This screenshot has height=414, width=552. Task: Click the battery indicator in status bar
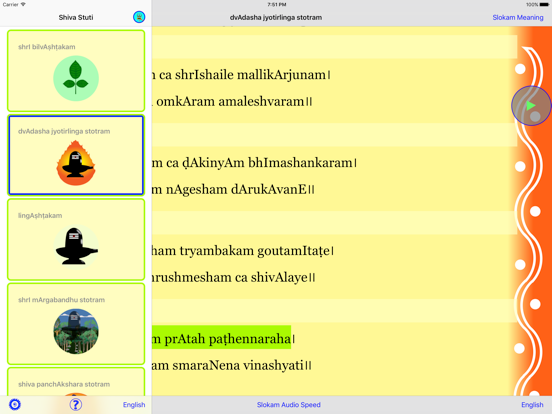pos(544,5)
